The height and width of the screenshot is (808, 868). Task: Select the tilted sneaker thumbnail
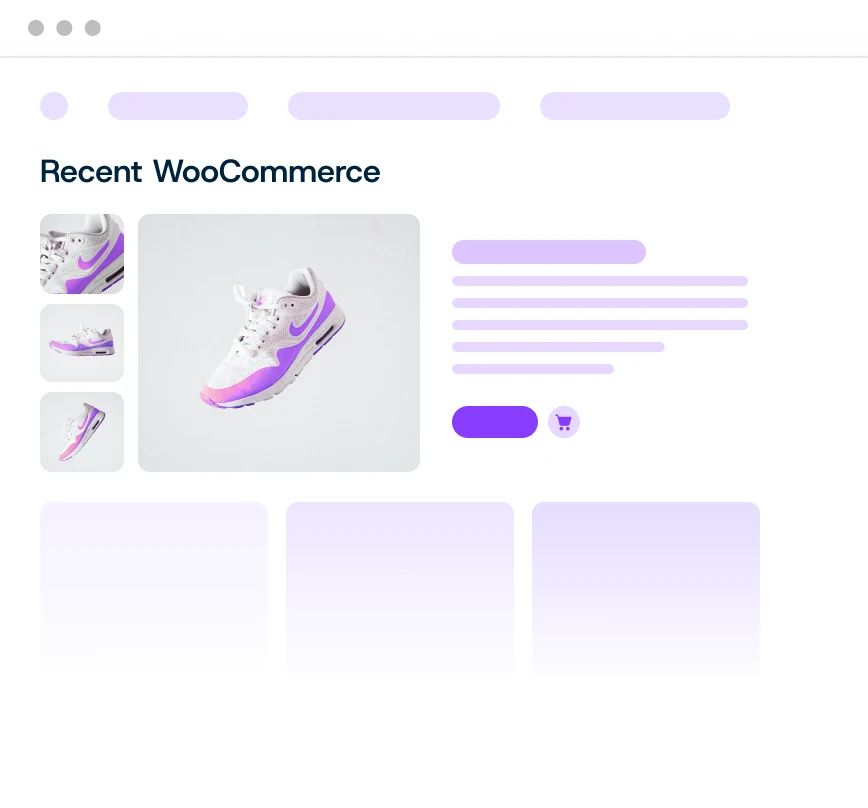tap(82, 432)
